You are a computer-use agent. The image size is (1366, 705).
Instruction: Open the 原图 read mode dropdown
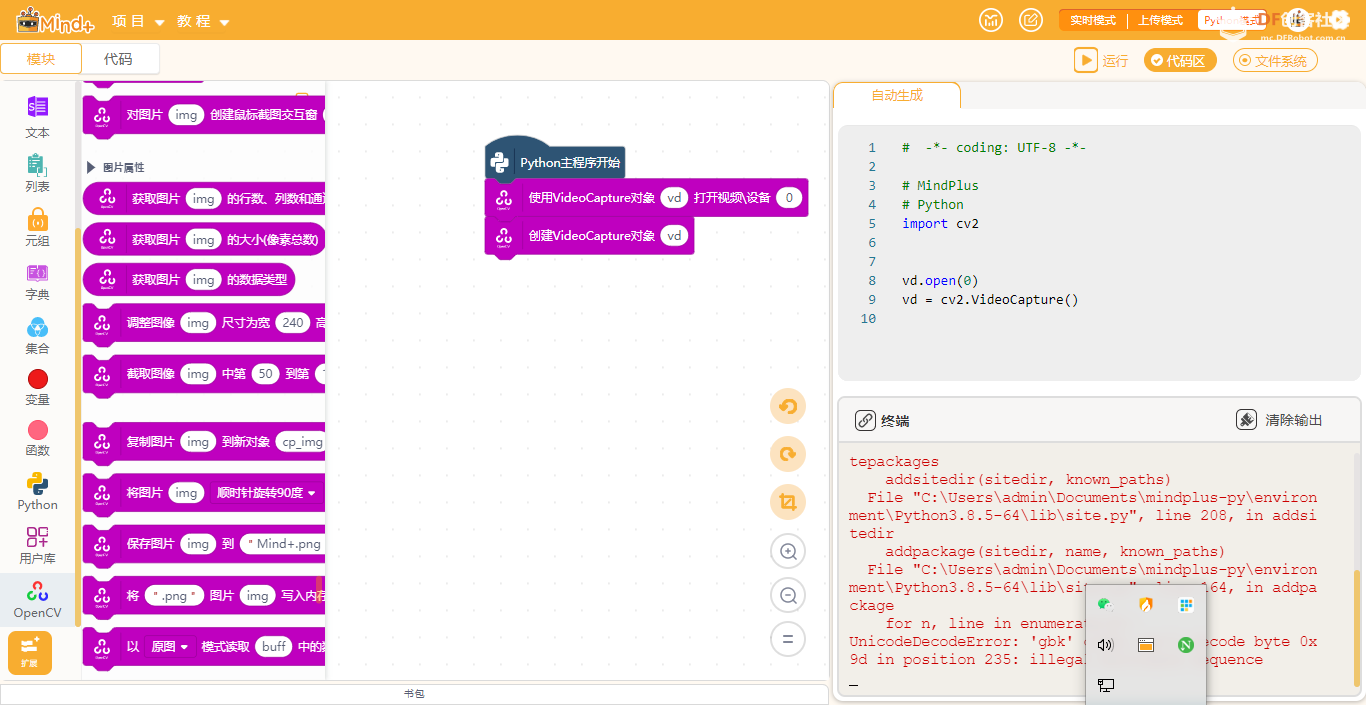pos(169,647)
